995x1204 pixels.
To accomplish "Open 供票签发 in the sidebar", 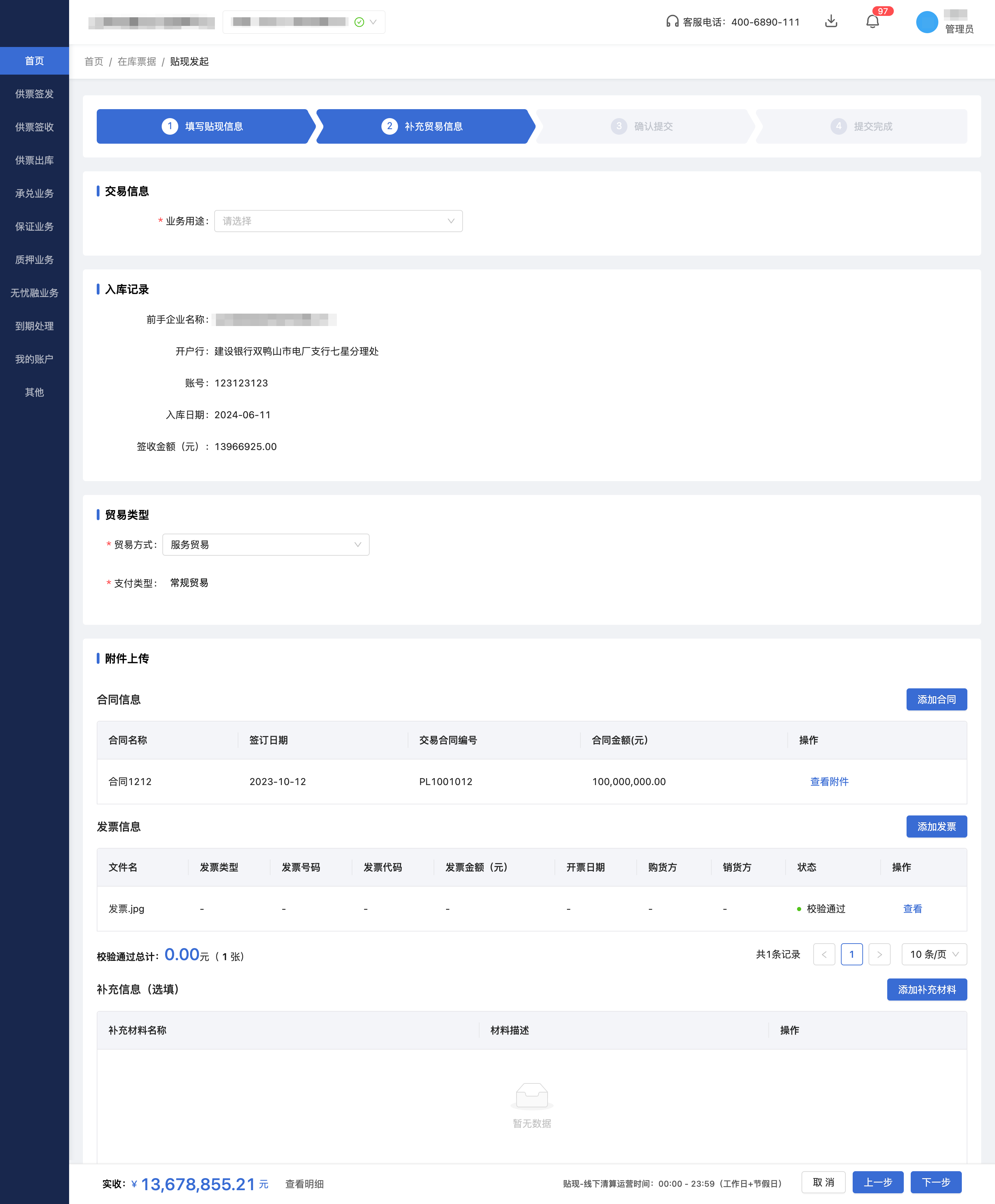I will (x=35, y=94).
